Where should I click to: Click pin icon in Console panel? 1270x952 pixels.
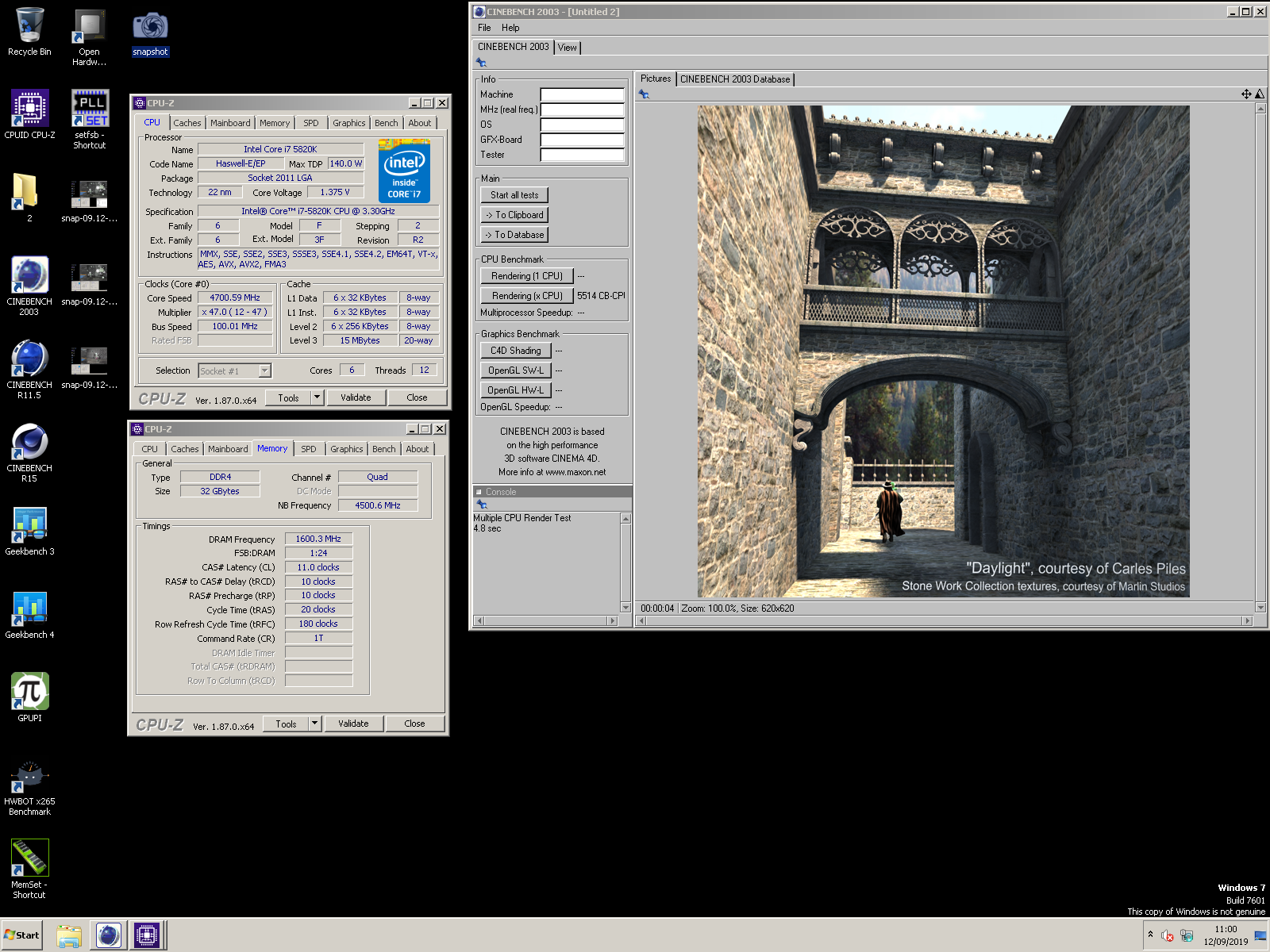481,505
